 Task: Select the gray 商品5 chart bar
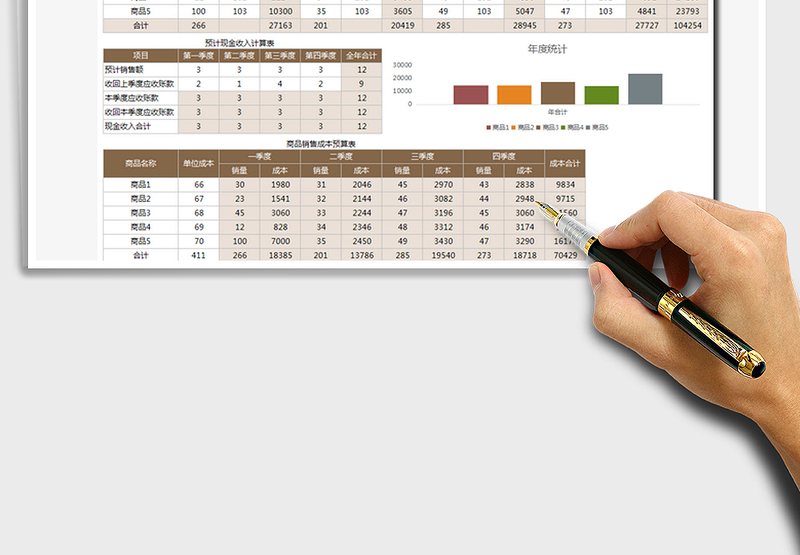pos(645,89)
